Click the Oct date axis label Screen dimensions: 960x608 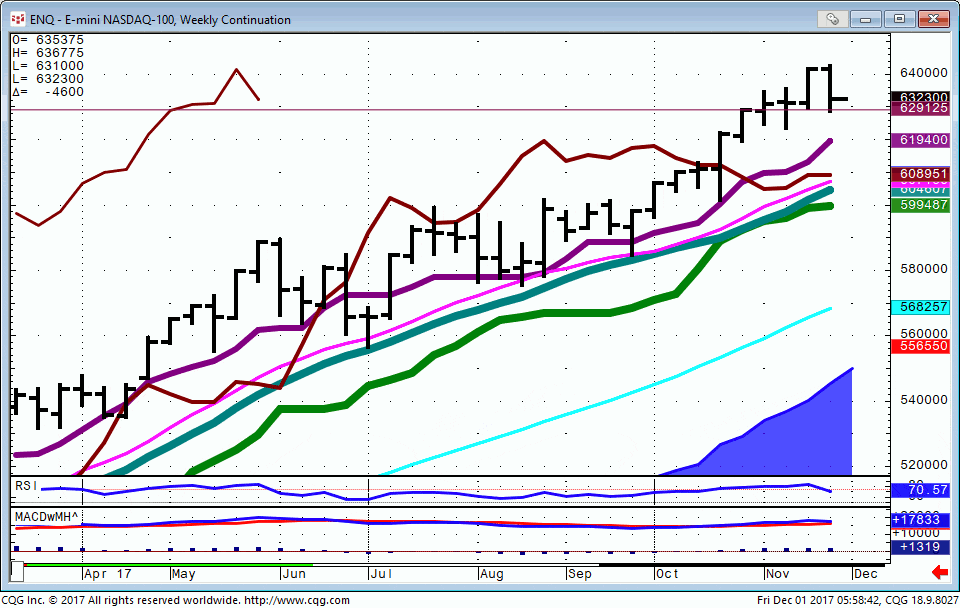click(667, 574)
